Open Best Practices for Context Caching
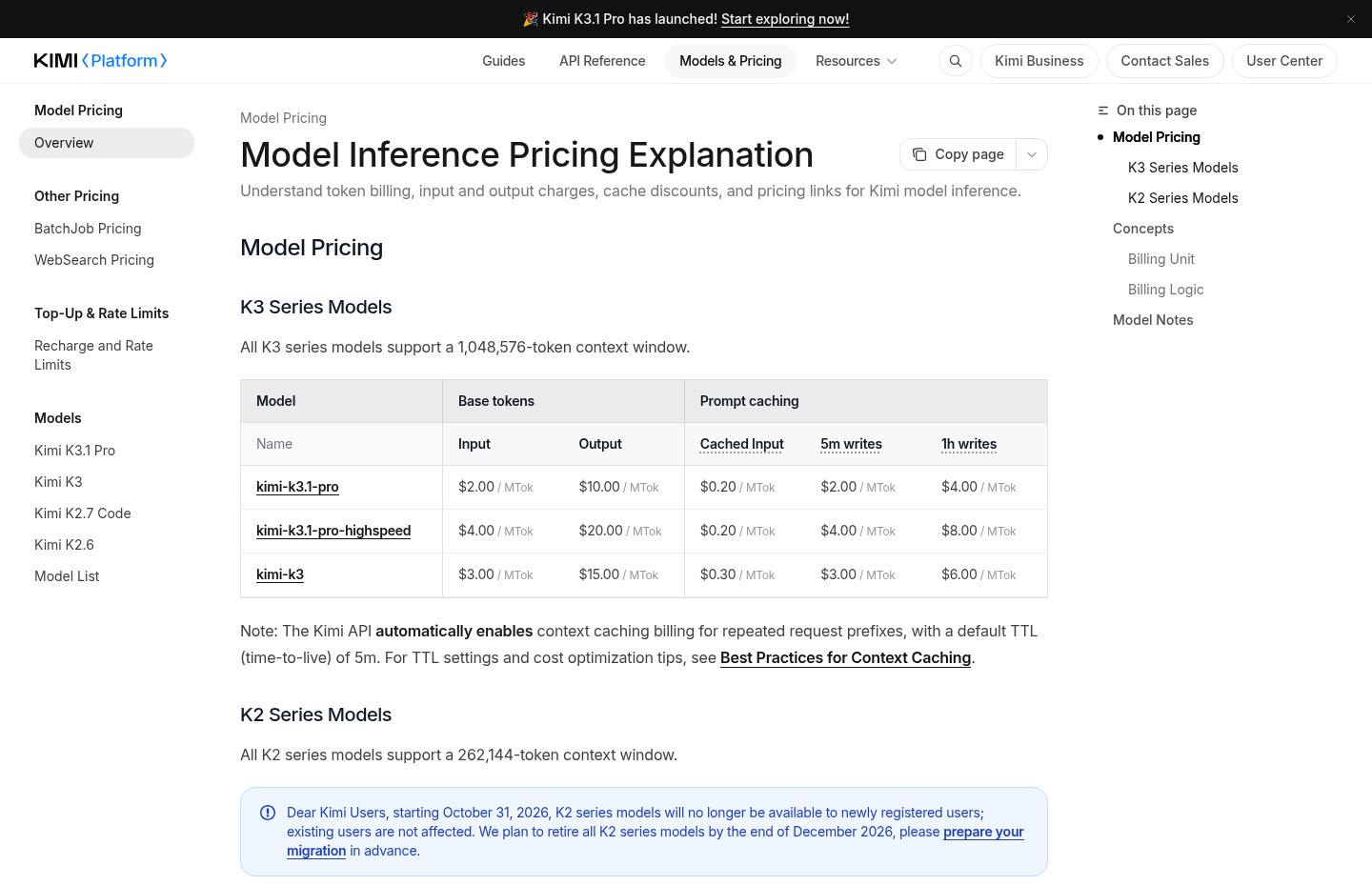1372x886 pixels. click(845, 657)
